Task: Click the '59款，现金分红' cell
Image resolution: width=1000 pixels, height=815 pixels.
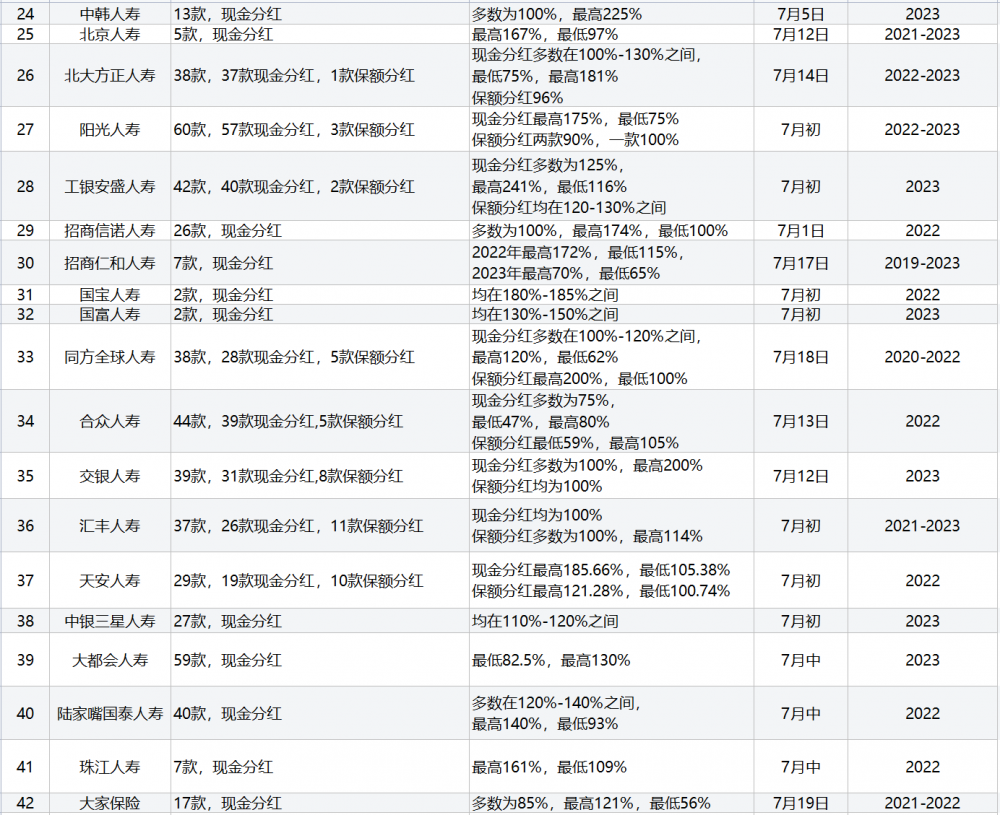Action: click(320, 660)
